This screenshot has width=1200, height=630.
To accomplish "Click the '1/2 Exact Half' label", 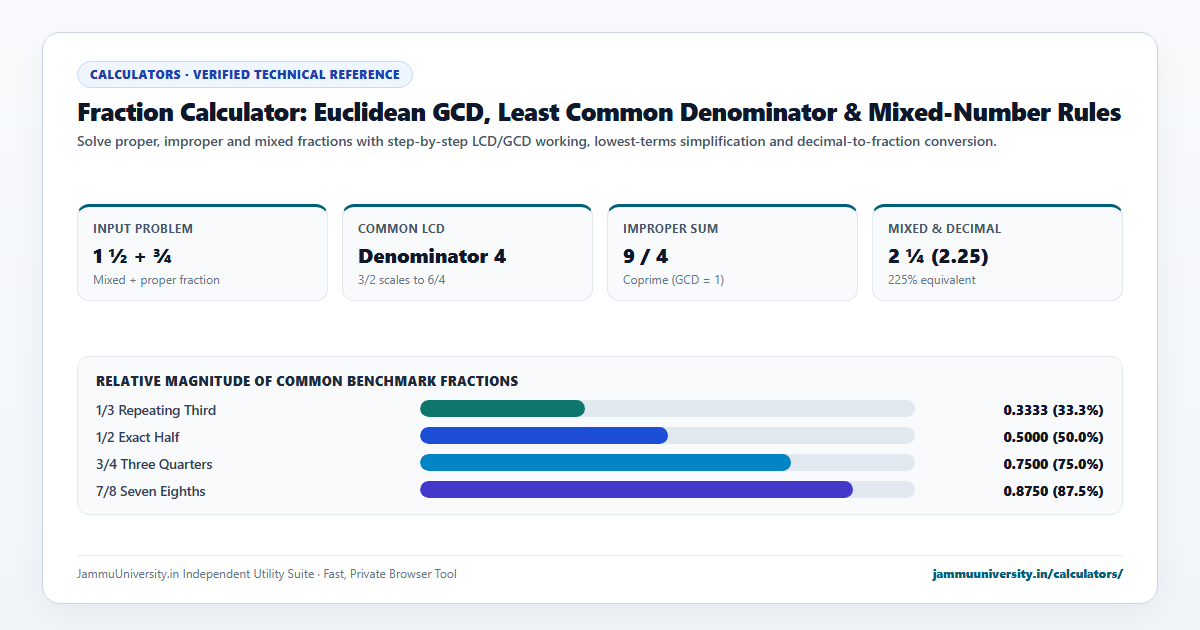I will click(138, 437).
